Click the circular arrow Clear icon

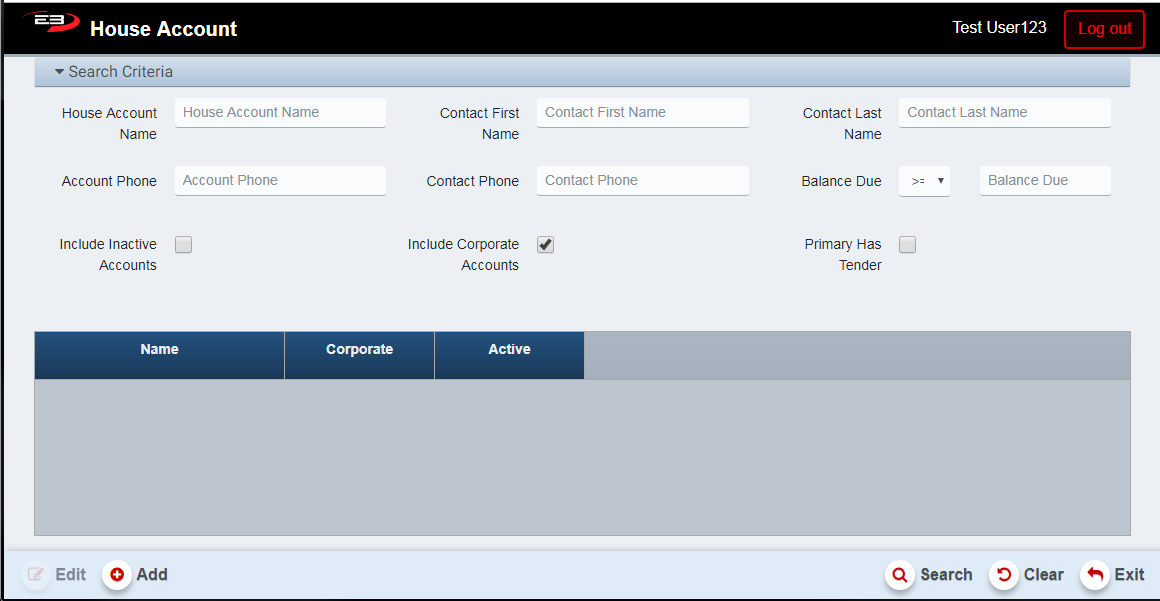(1004, 575)
